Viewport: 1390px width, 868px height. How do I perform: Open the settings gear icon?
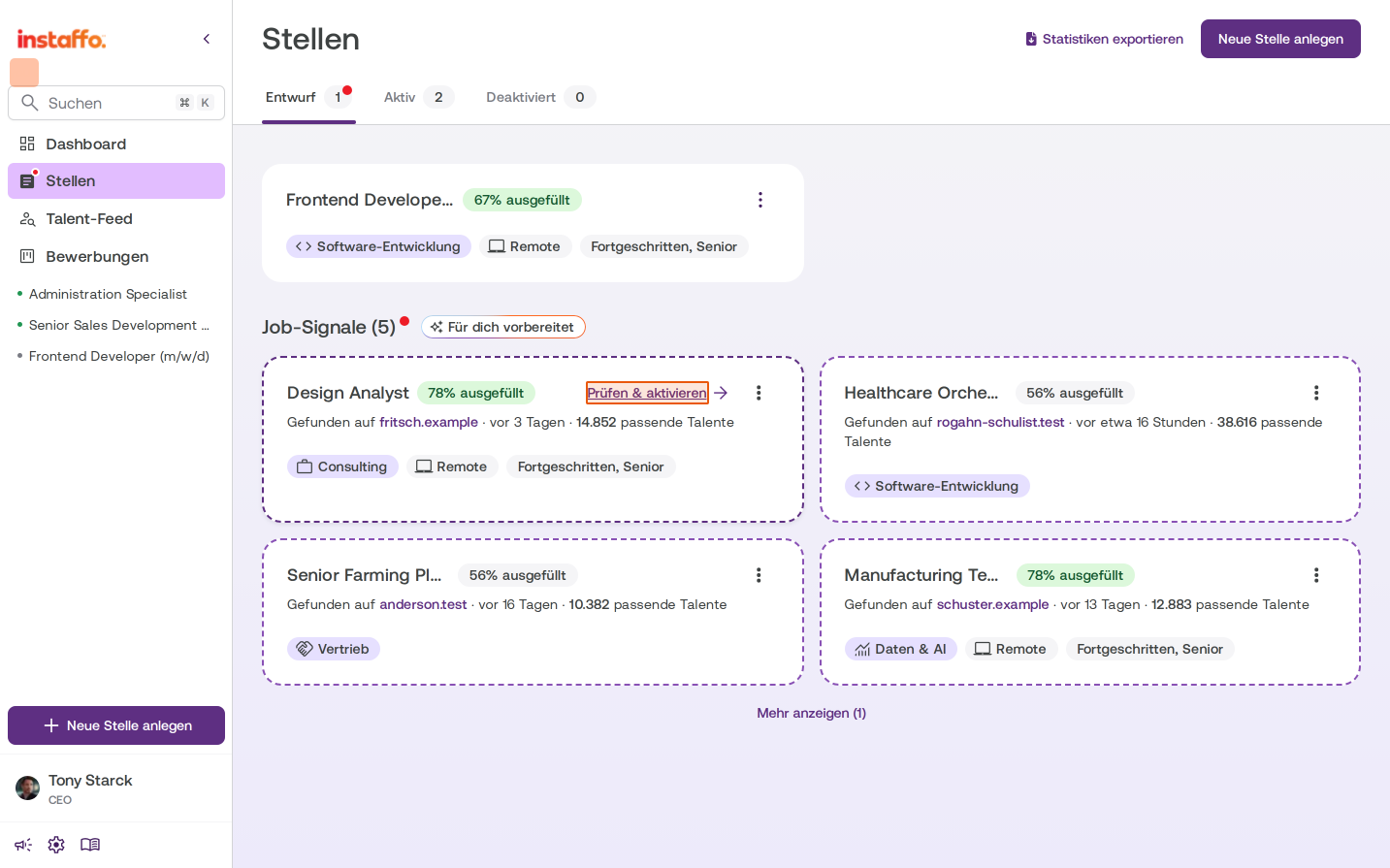click(x=56, y=845)
